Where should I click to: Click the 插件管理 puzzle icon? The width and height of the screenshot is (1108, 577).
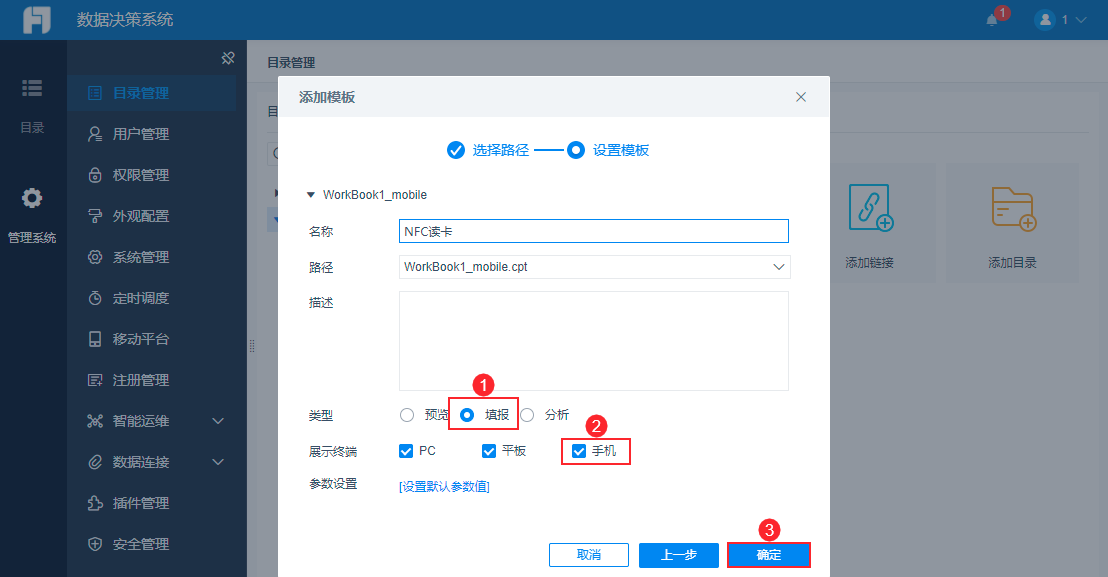point(95,503)
